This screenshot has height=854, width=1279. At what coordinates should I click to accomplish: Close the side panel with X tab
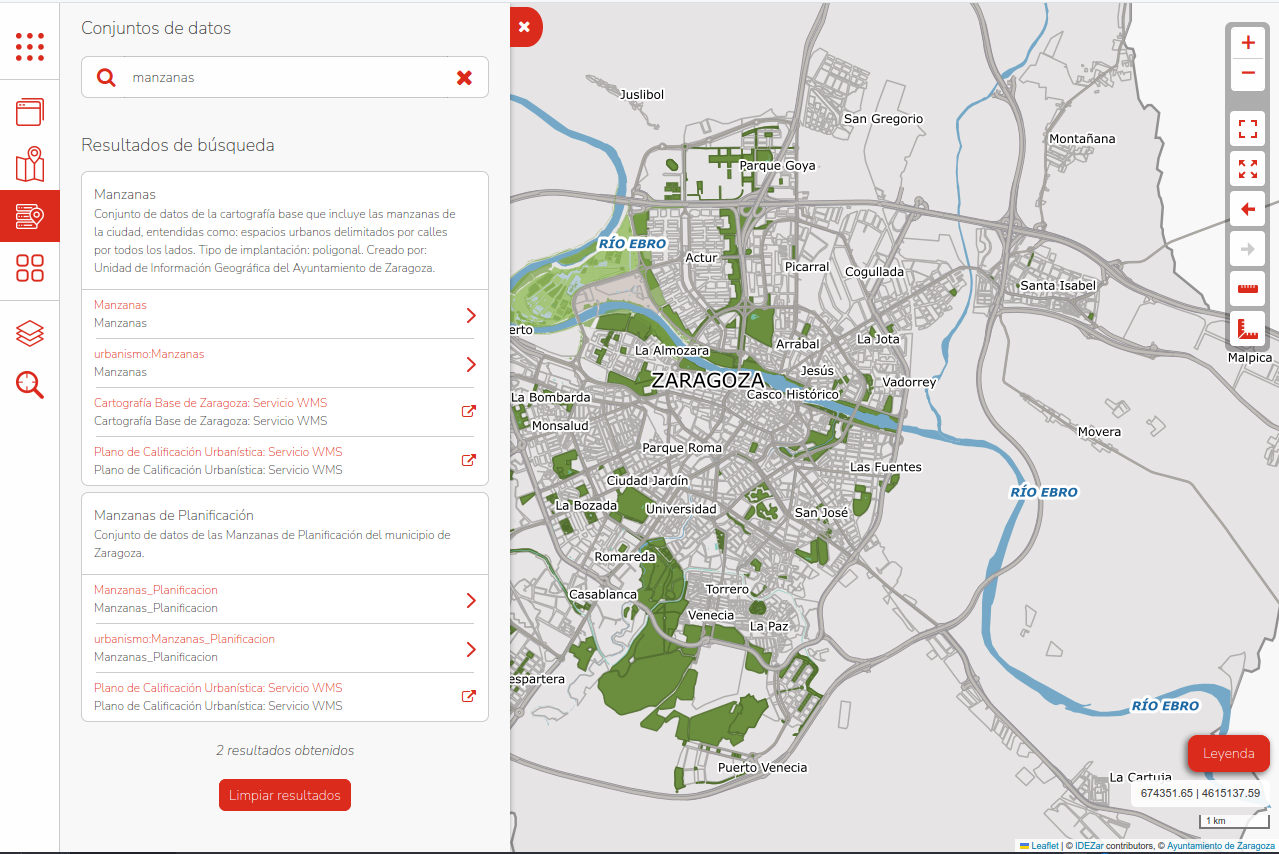click(524, 28)
